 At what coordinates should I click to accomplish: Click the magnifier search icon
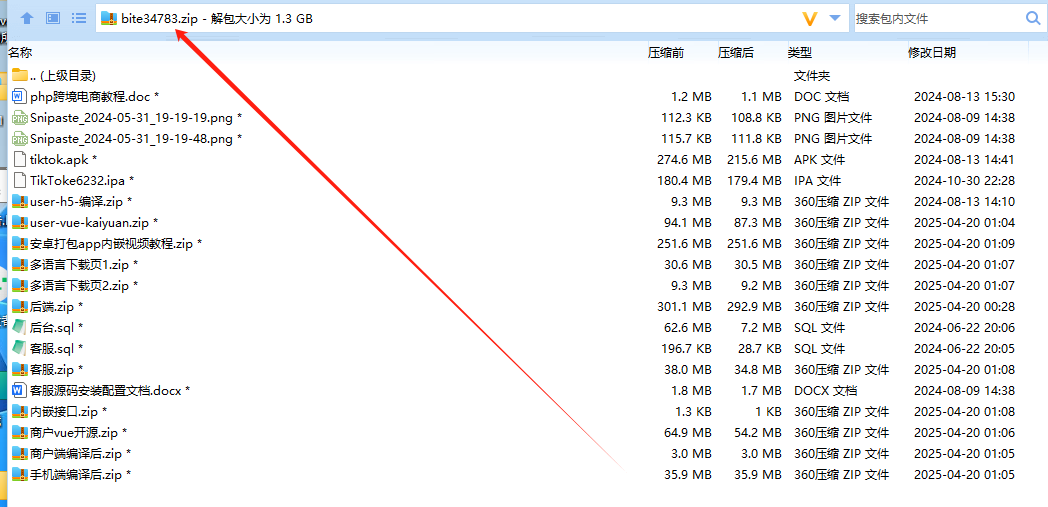point(1033,18)
